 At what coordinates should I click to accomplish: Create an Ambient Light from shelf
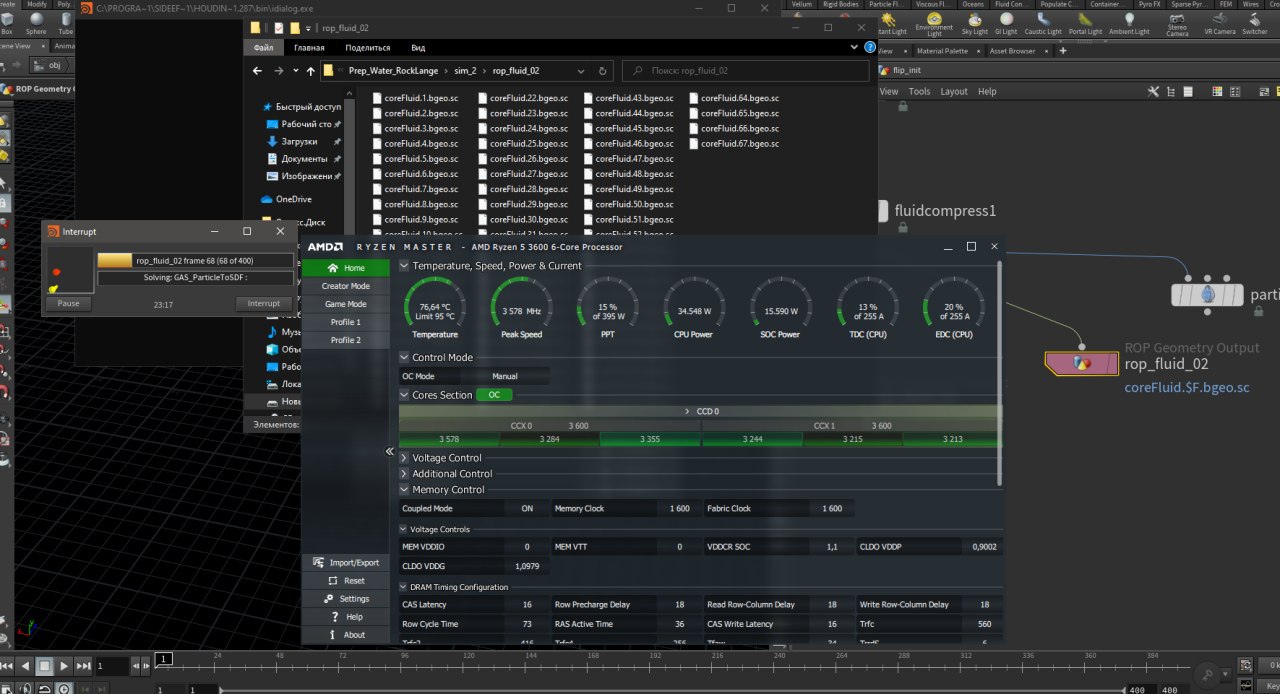[1129, 24]
